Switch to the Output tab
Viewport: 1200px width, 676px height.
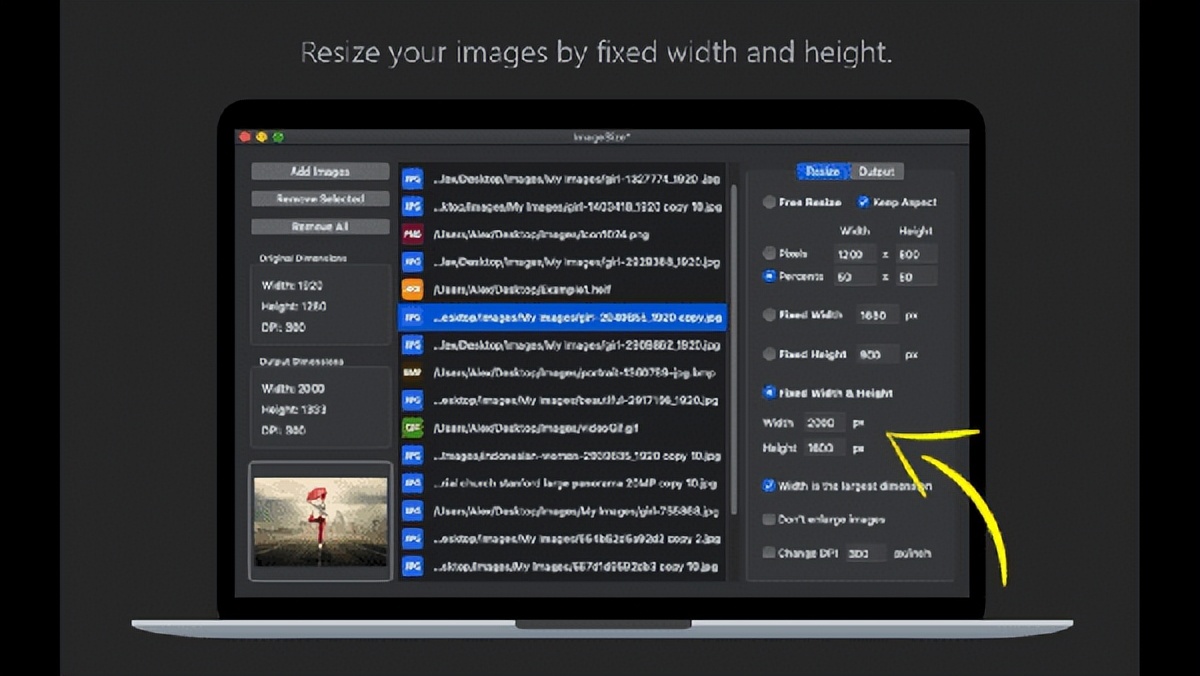click(877, 172)
